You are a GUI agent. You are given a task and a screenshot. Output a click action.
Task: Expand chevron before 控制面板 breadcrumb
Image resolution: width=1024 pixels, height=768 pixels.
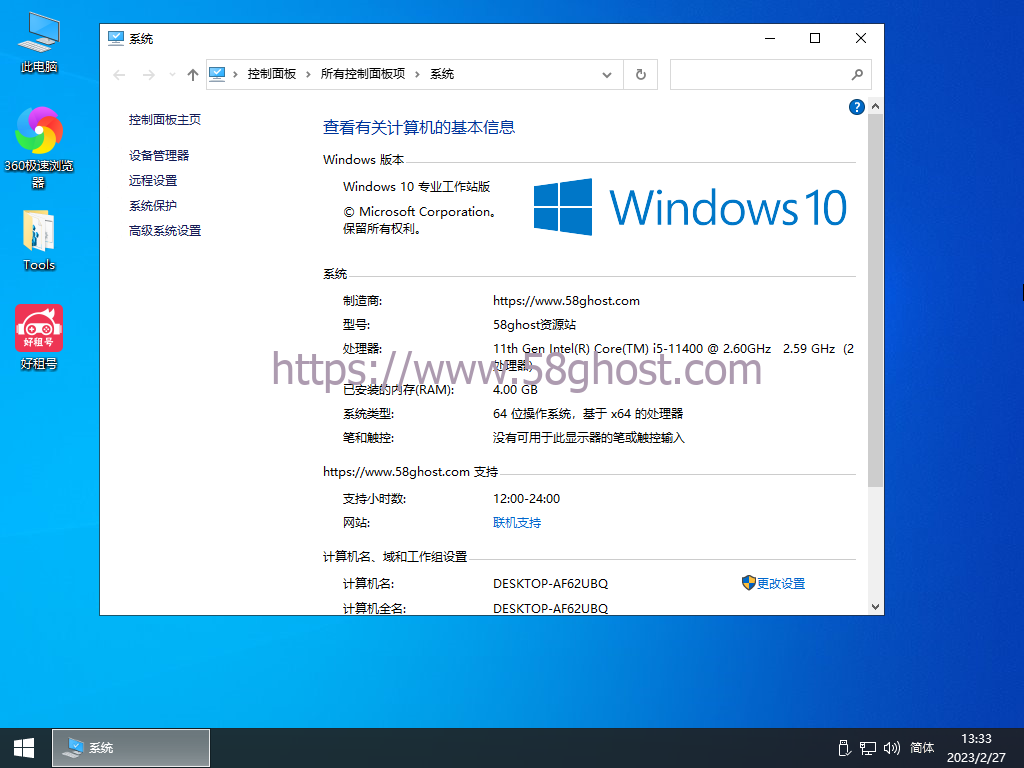(x=235, y=74)
